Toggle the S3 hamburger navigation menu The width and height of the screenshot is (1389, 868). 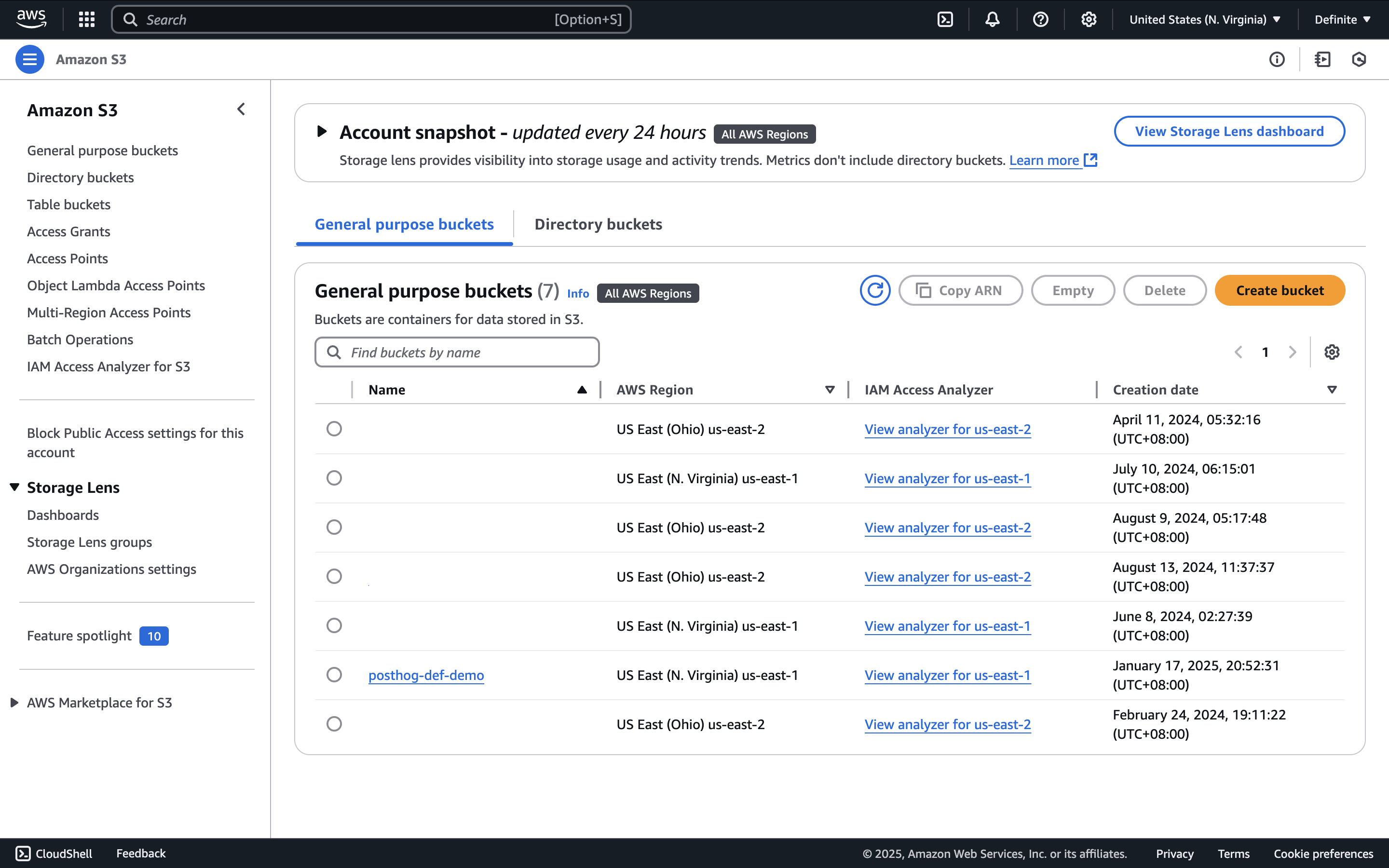click(30, 59)
